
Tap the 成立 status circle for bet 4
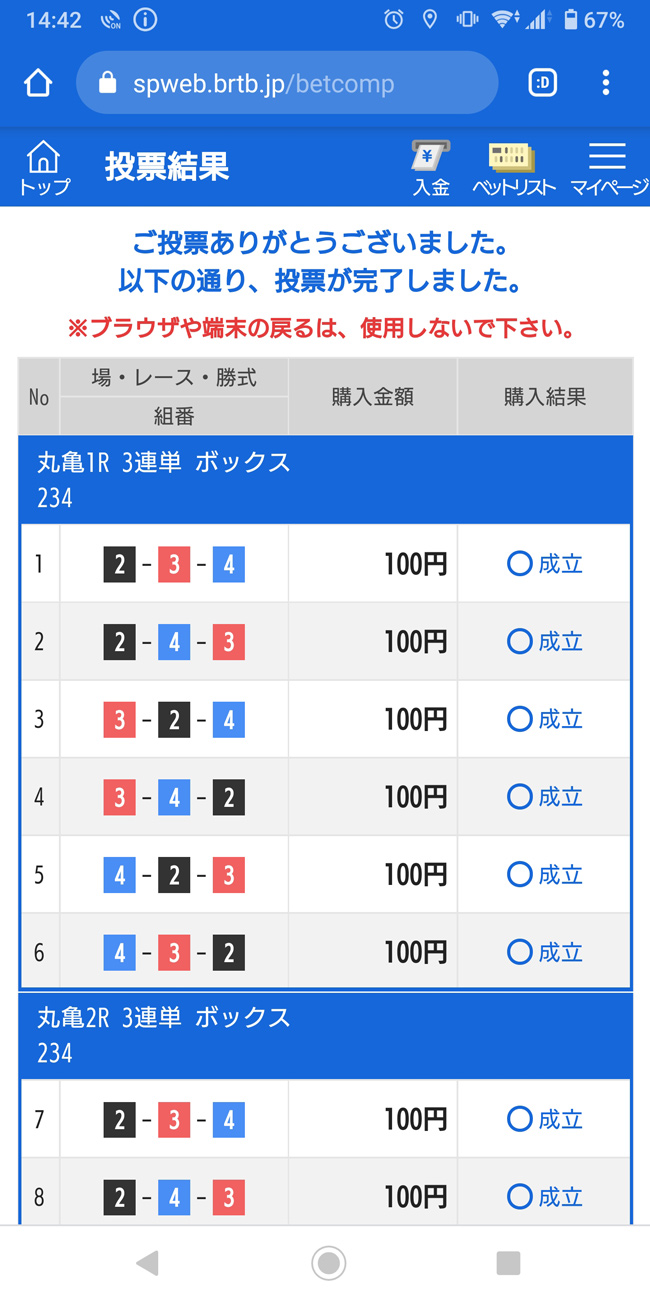519,797
